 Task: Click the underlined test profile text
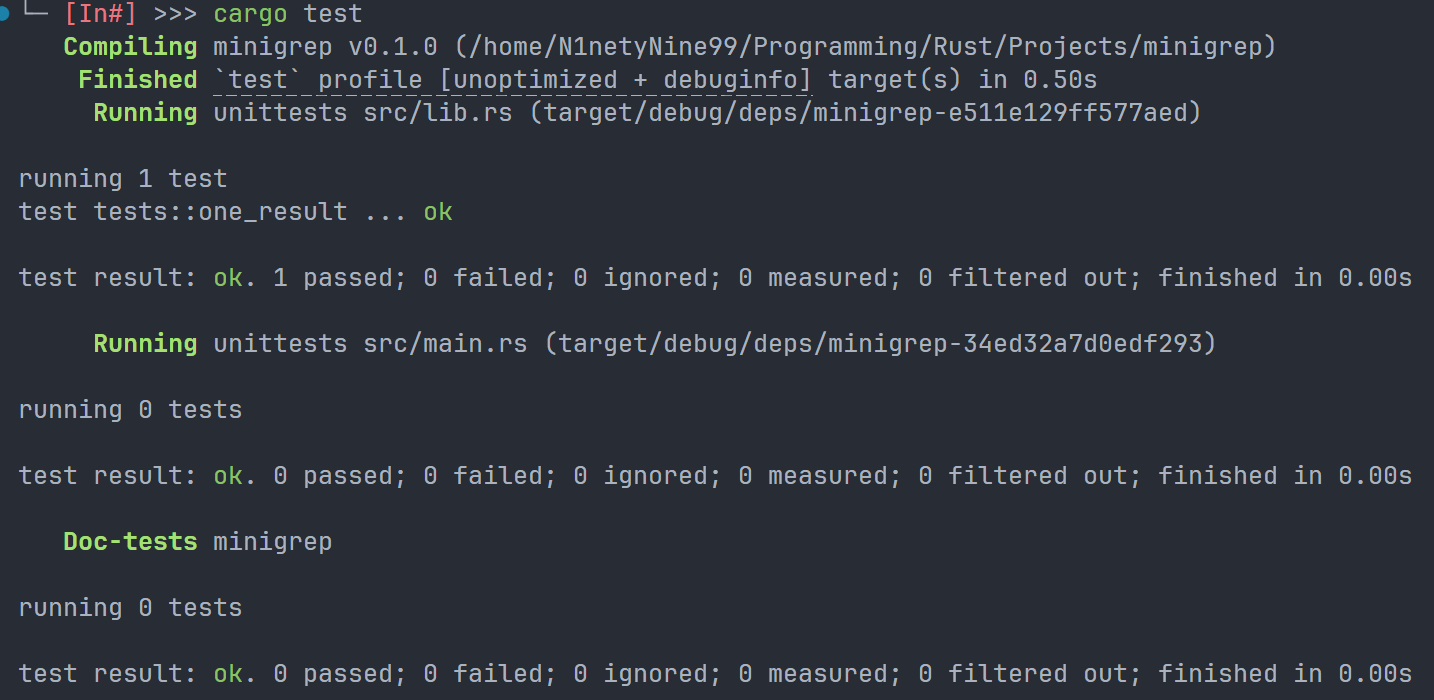pyautogui.click(x=513, y=80)
